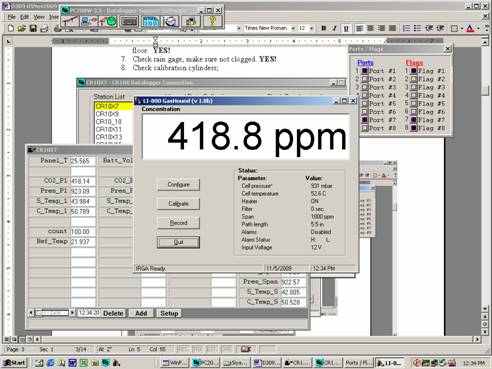Click the Flags heading link
Image resolution: width=492 pixels, height=369 pixels.
tap(414, 63)
